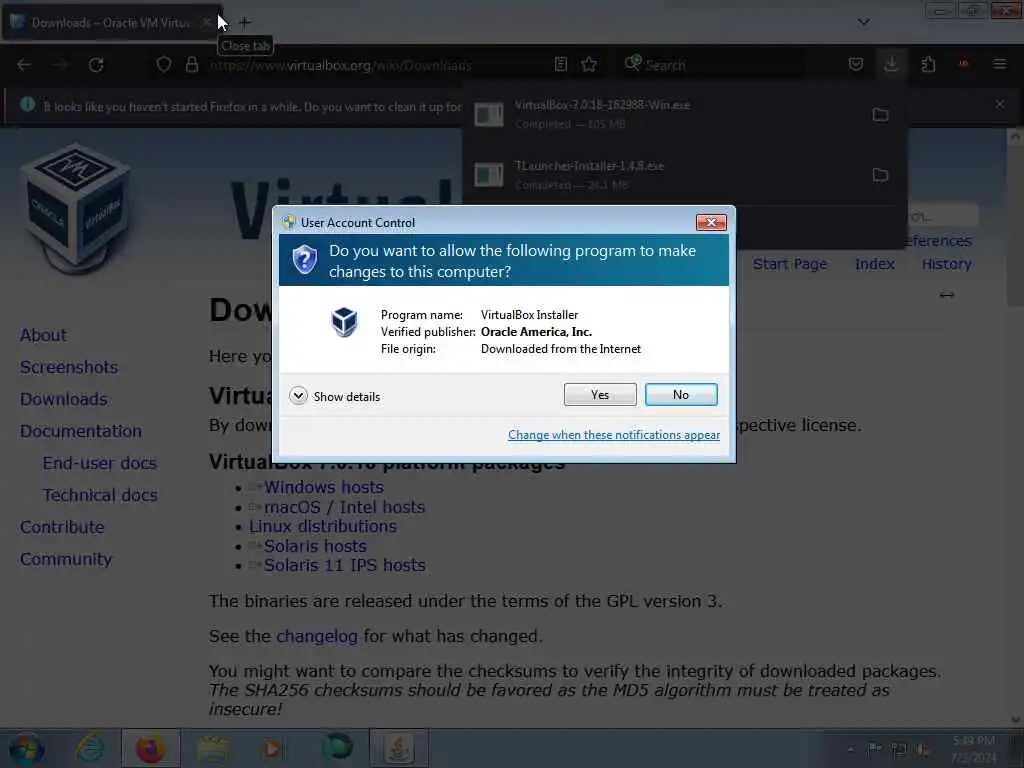Click Solaris 11 IPS hosts link
The image size is (1024, 768).
click(x=344, y=565)
